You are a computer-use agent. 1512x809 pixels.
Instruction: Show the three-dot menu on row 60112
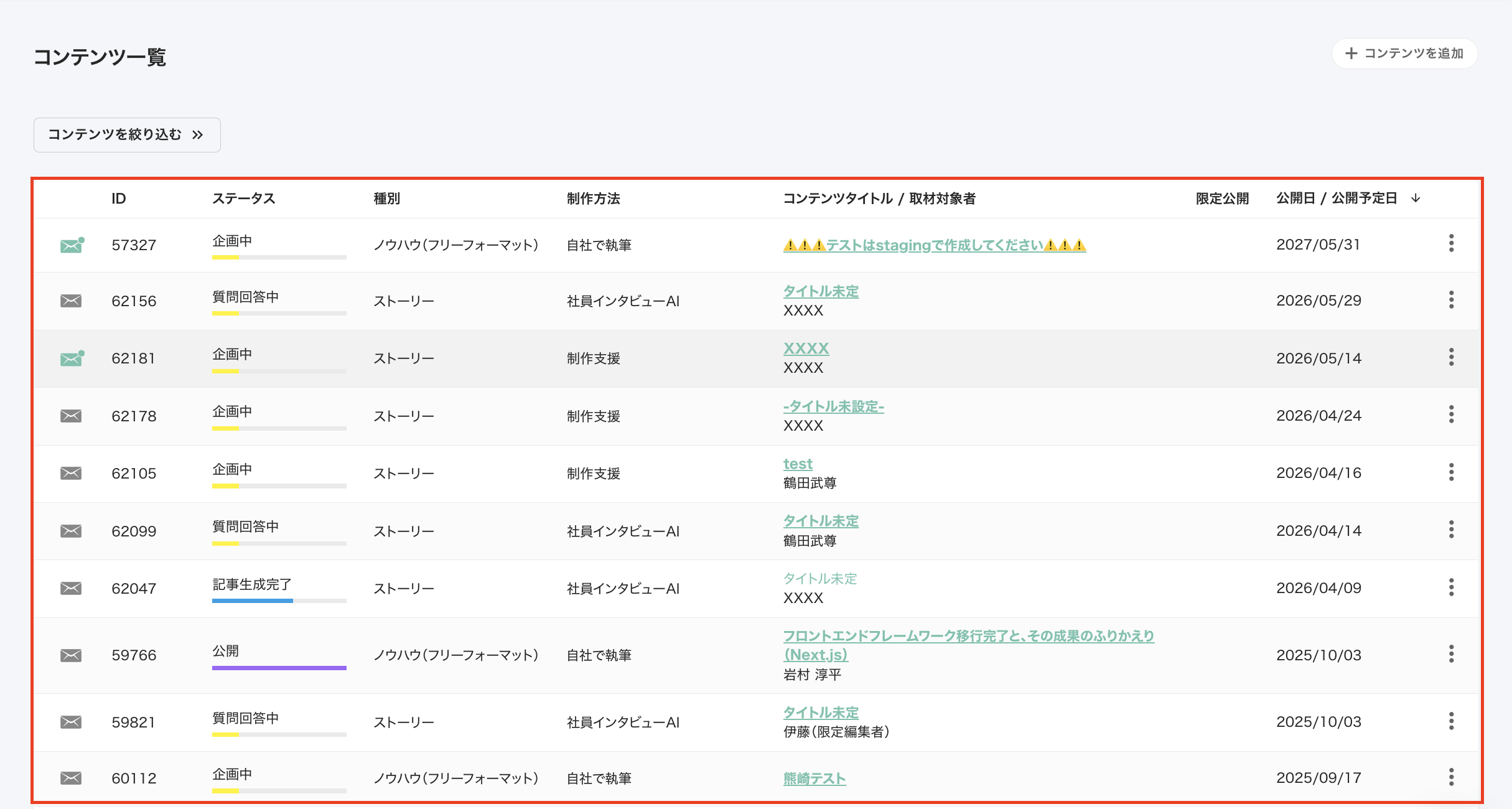1451,777
